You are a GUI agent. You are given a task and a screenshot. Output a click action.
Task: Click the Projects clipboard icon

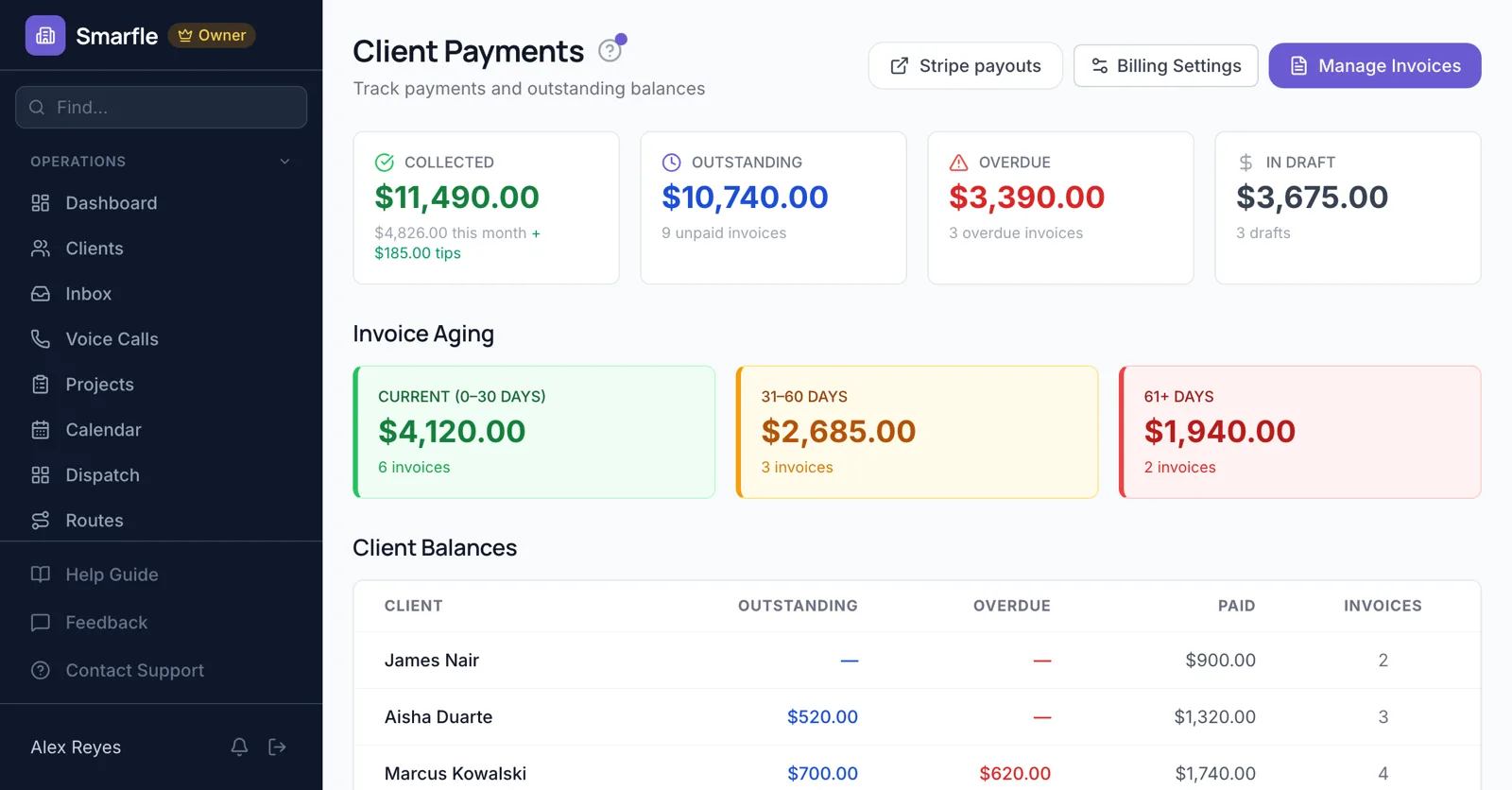point(41,385)
